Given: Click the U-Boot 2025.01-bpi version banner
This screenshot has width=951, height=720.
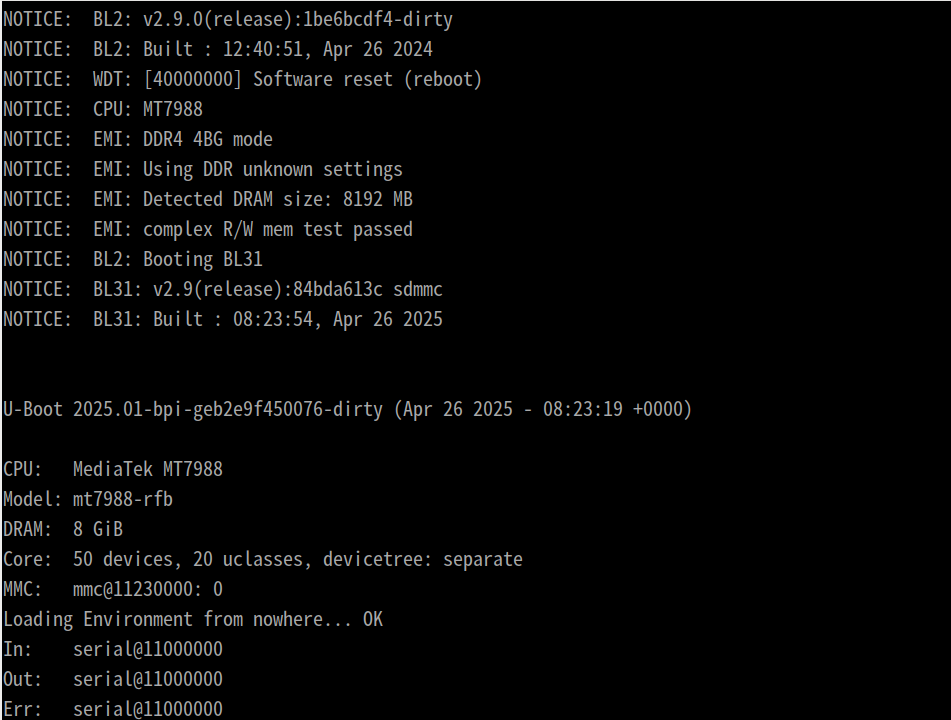Looking at the screenshot, I should [x=348, y=409].
